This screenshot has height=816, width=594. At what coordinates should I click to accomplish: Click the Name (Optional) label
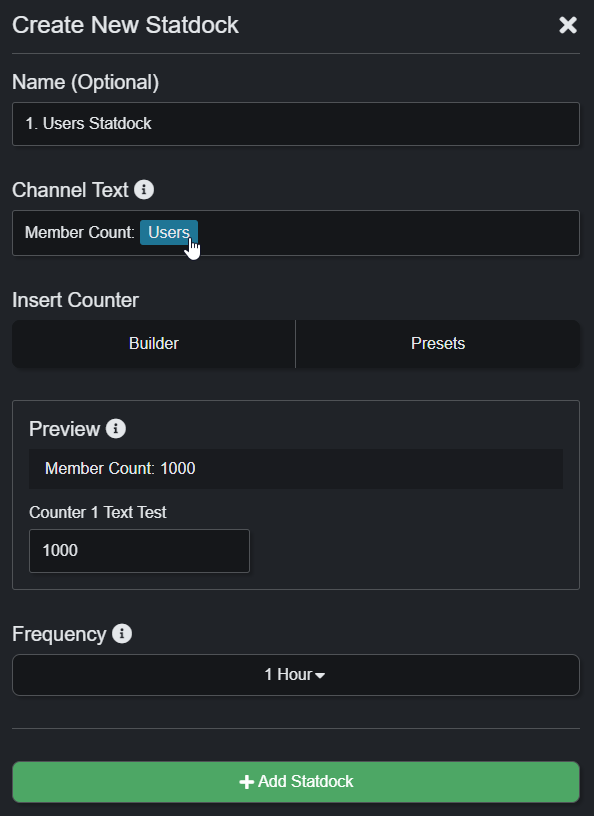(x=85, y=82)
